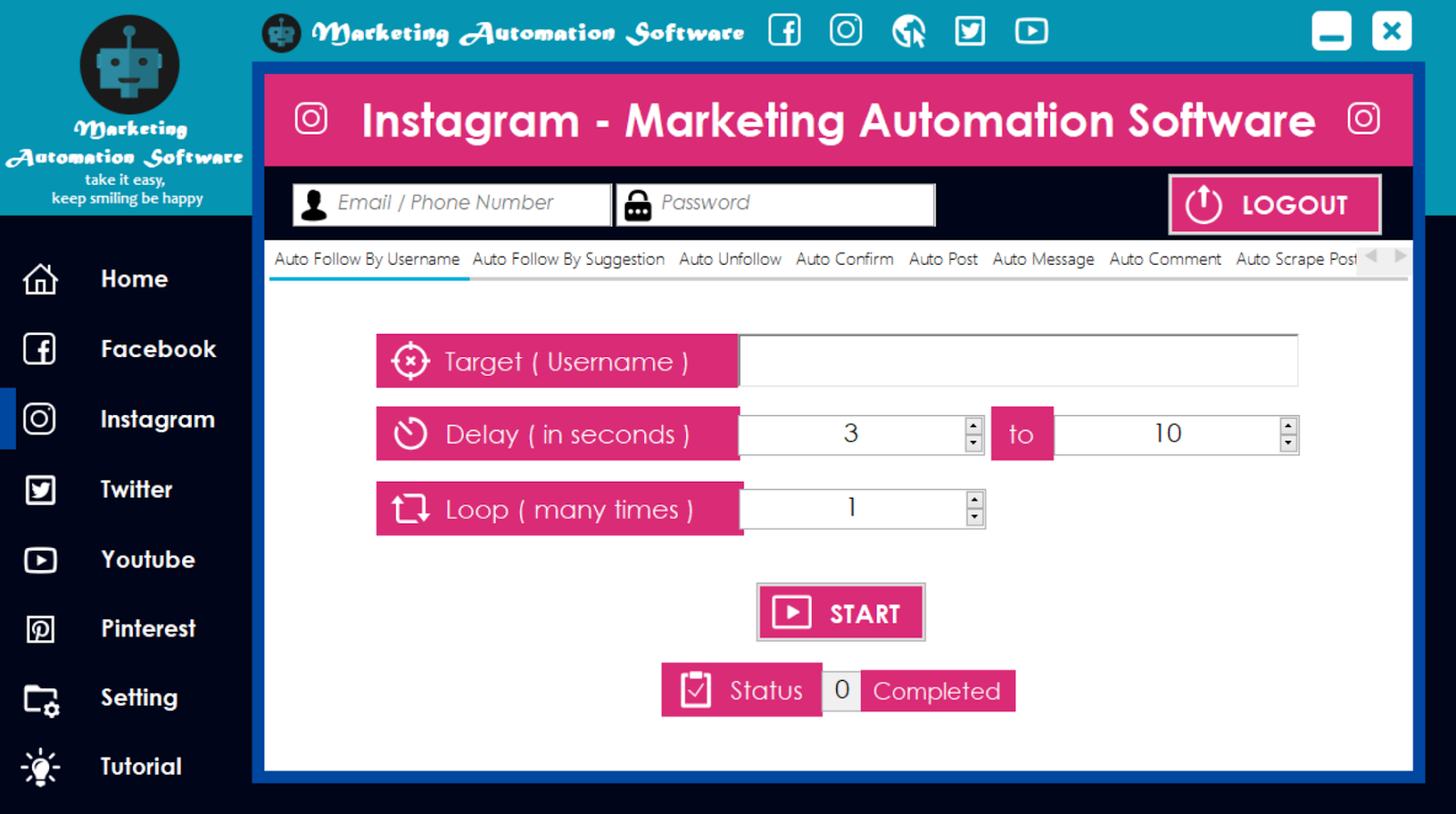
Task: Click the robot logo in the title bar
Action: pos(281,34)
